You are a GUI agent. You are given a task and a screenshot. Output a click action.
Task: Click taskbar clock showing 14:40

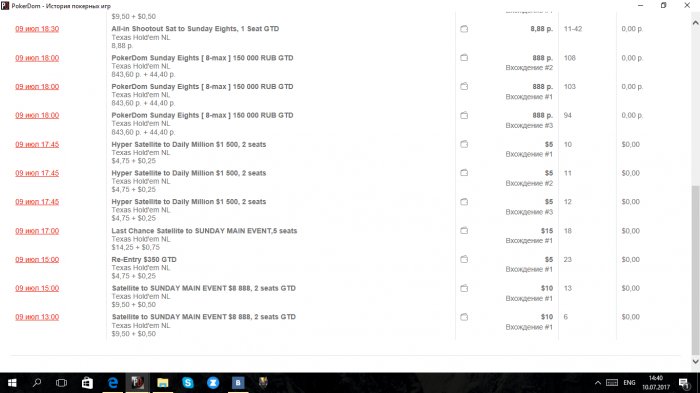656,383
